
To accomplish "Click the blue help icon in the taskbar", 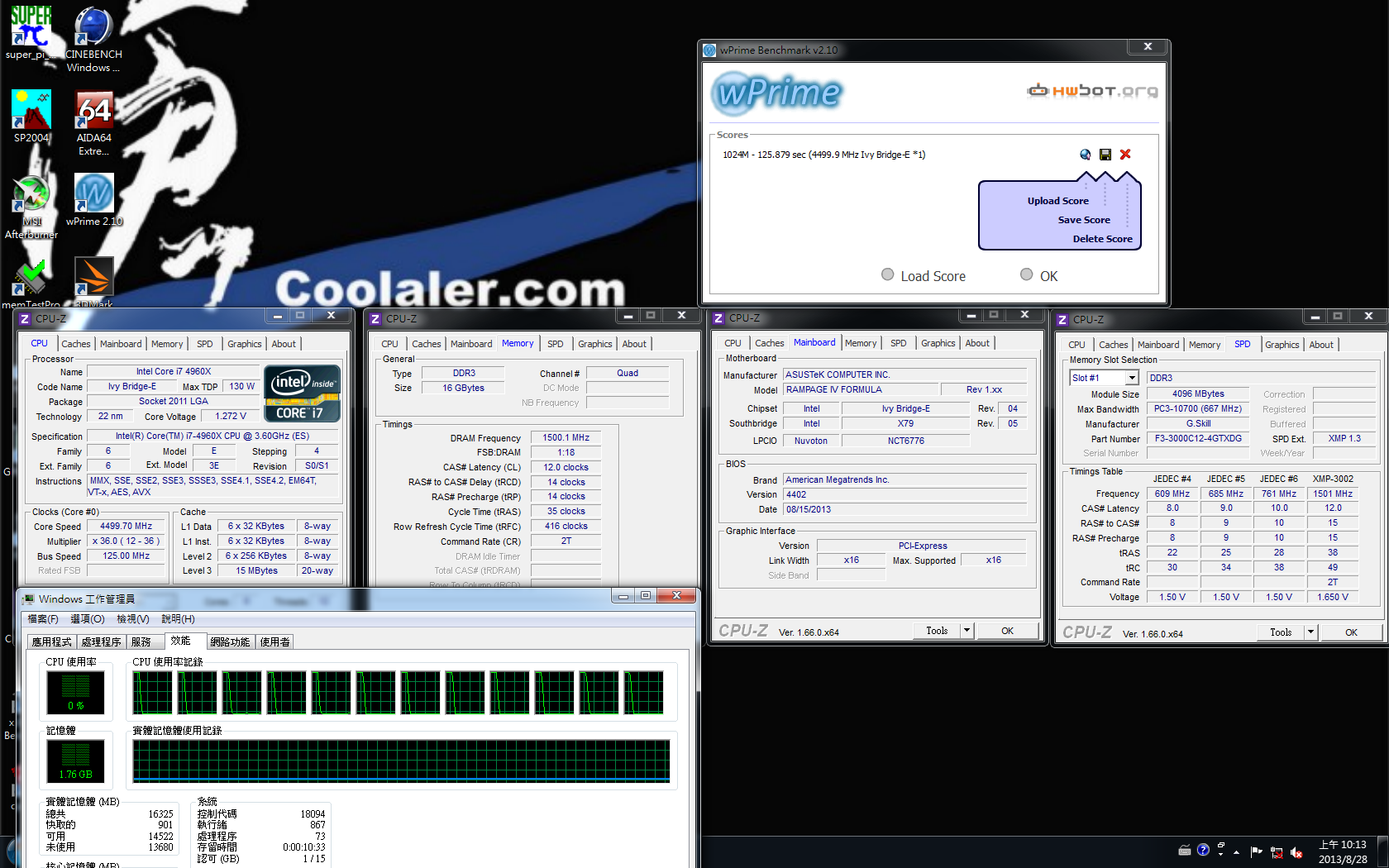I will click(x=1203, y=850).
